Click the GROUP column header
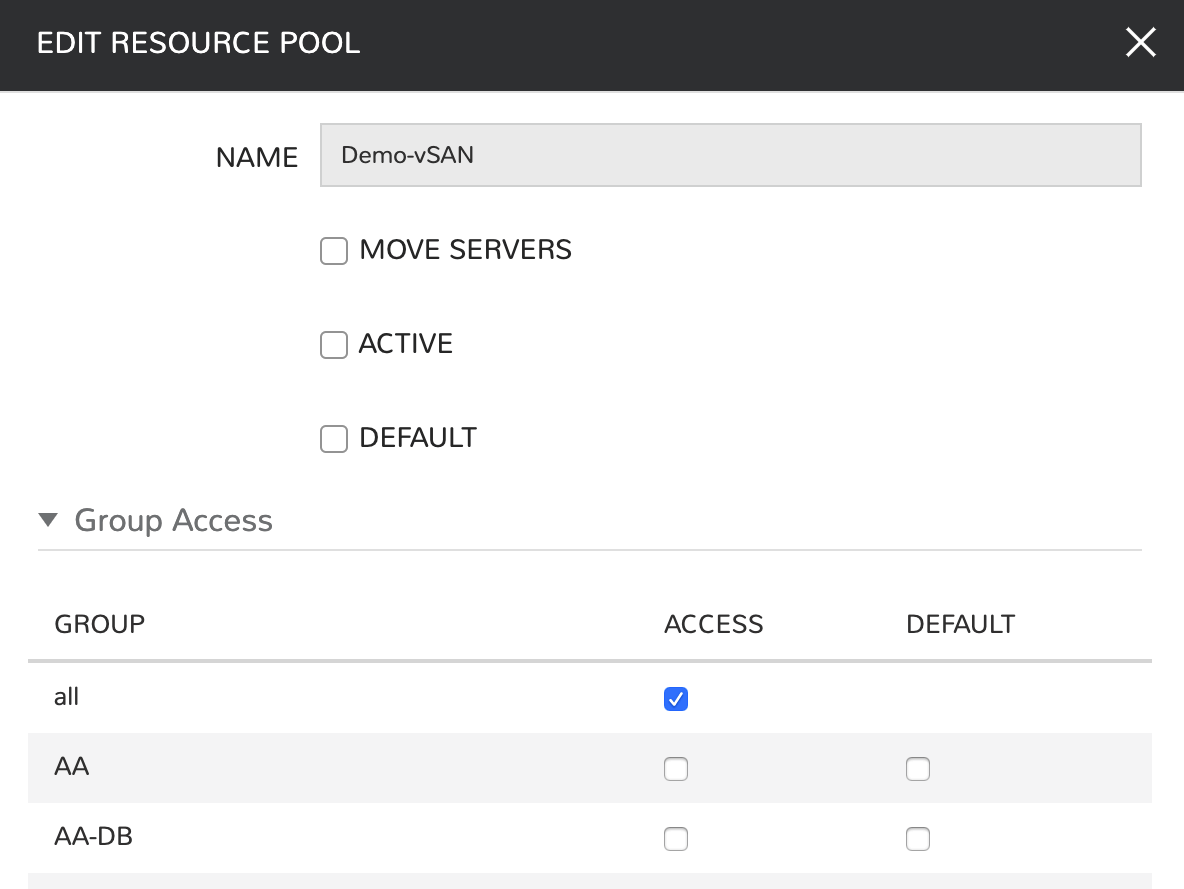 [99, 625]
